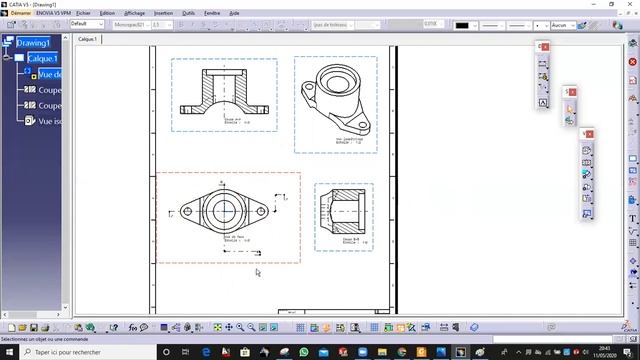The image size is (640, 360).
Task: Click the taskbar search box Taper ici pour rechercher
Action: pyautogui.click(x=87, y=352)
